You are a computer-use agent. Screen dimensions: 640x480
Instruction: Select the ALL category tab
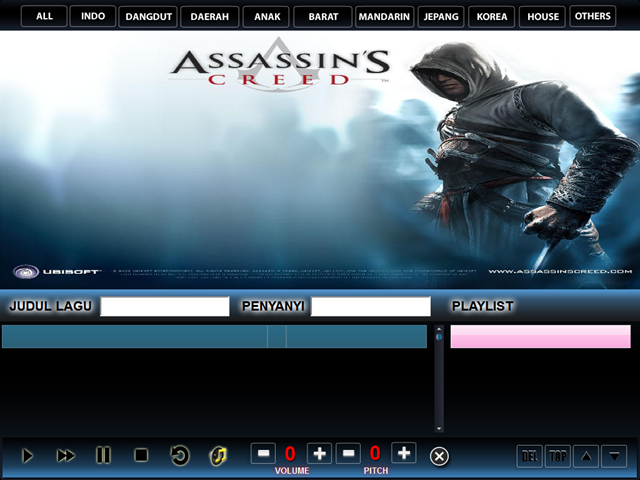point(44,16)
